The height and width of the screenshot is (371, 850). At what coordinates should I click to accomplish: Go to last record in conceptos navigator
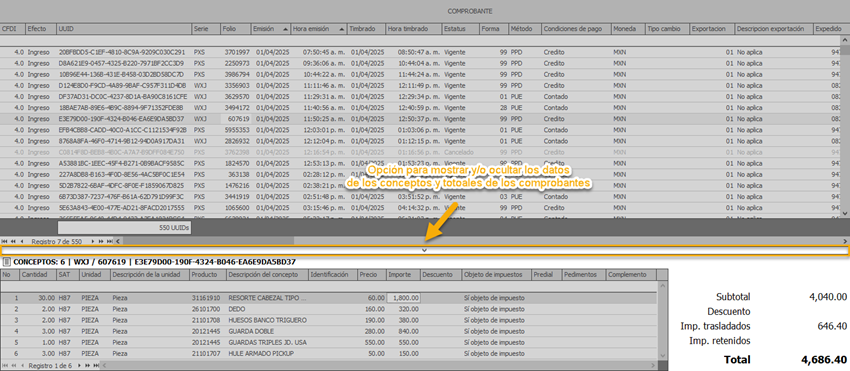pyautogui.click(x=96, y=366)
